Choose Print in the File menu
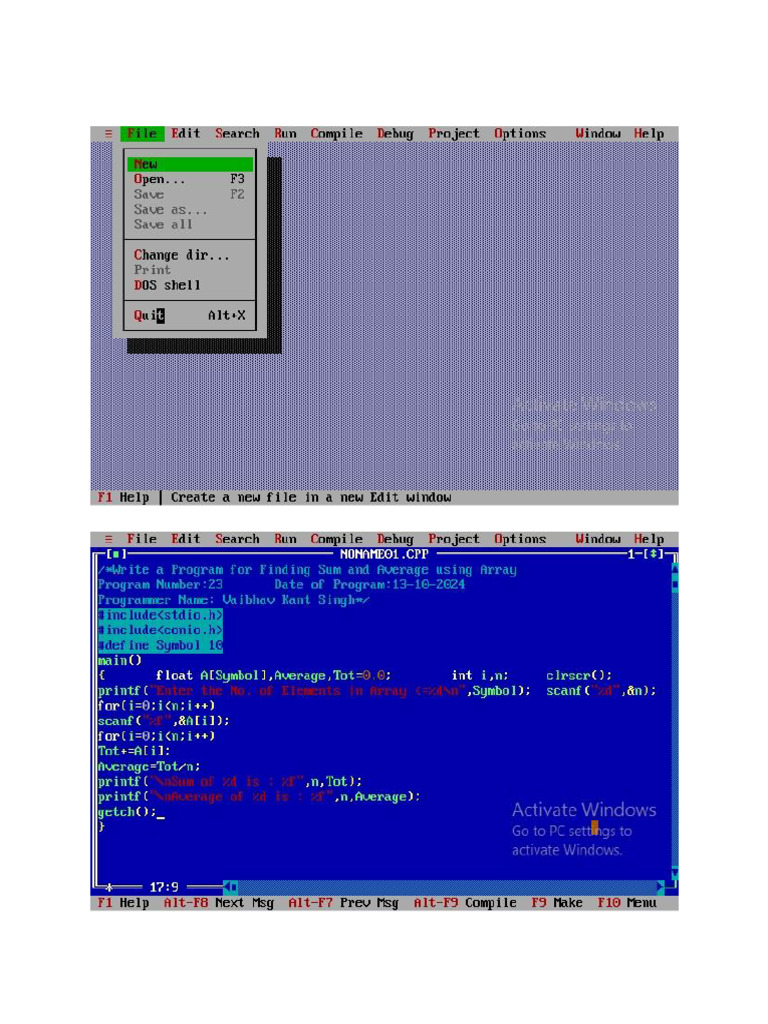The width and height of the screenshot is (768, 1024). click(x=190, y=270)
